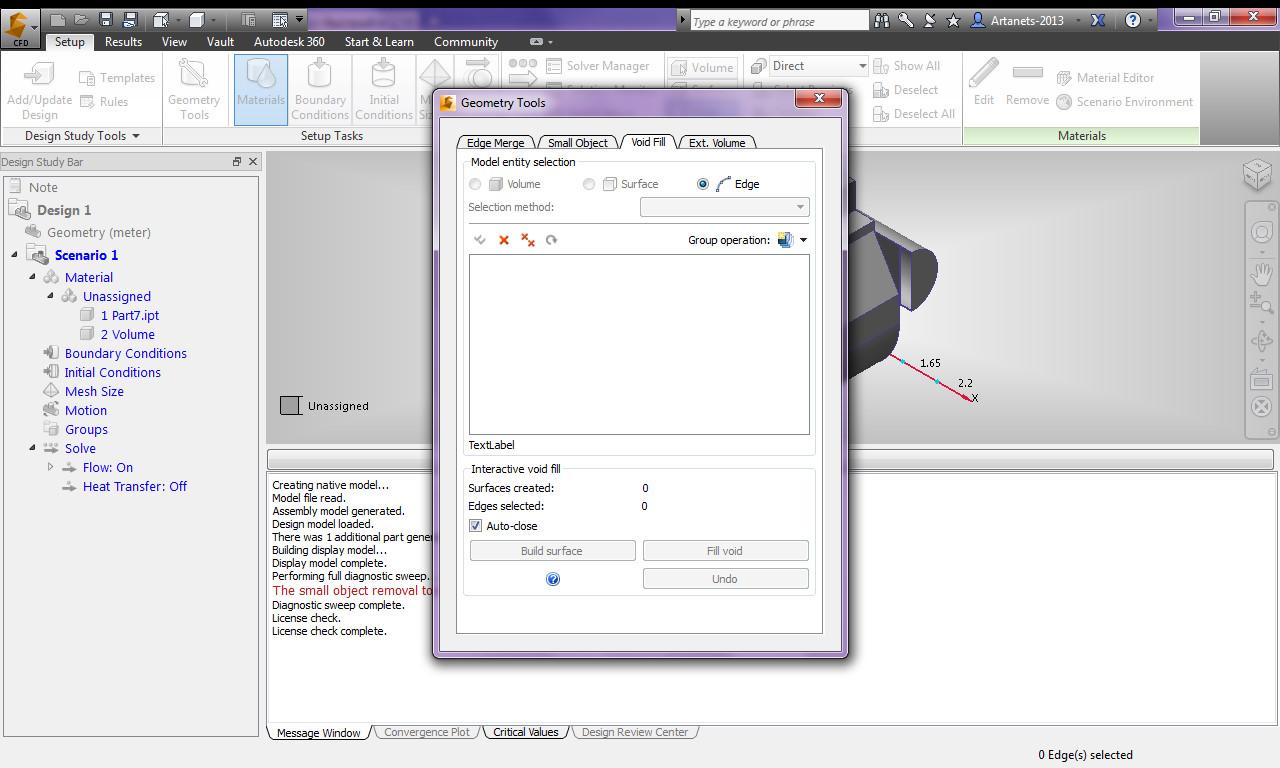Select the Boundary Conditions tree item
The width and height of the screenshot is (1280, 768).
click(x=126, y=353)
